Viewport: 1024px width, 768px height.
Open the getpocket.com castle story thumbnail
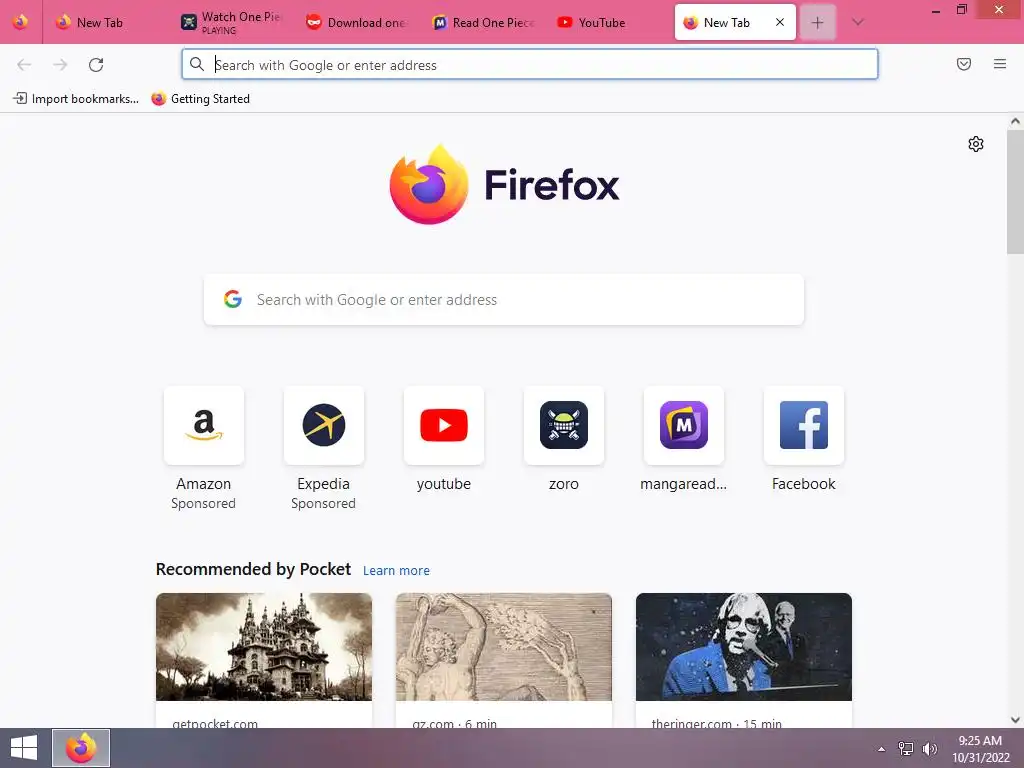264,647
